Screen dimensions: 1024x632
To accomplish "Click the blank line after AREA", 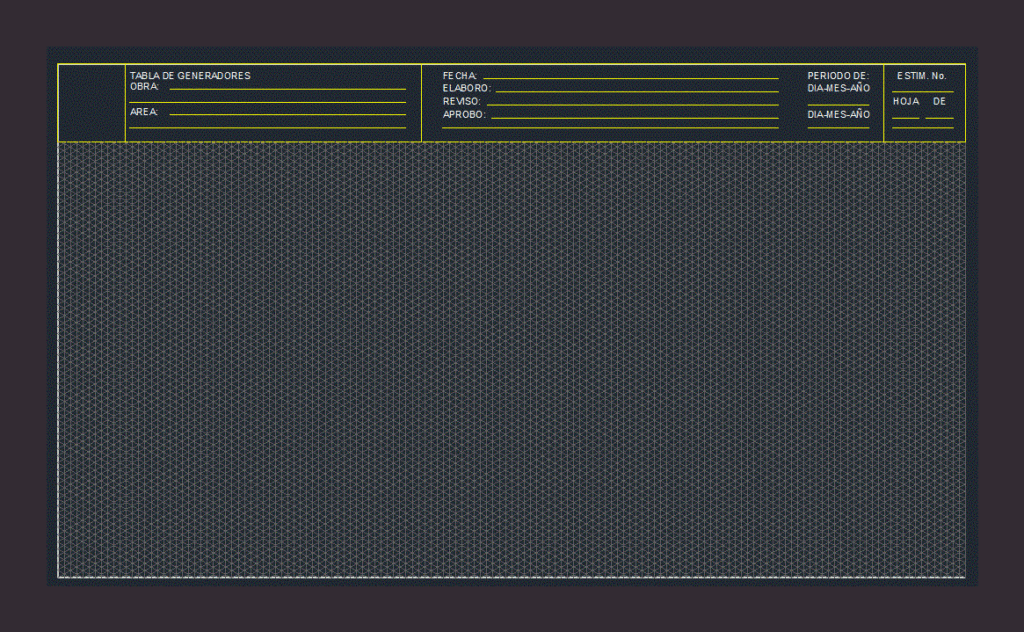I will tap(287, 114).
